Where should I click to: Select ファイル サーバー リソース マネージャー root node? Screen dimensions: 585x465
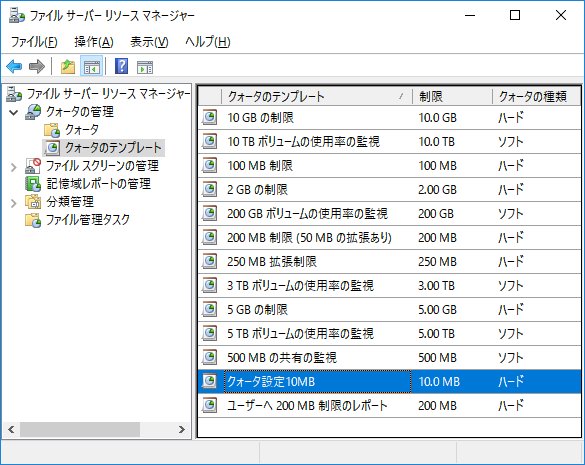pos(108,94)
